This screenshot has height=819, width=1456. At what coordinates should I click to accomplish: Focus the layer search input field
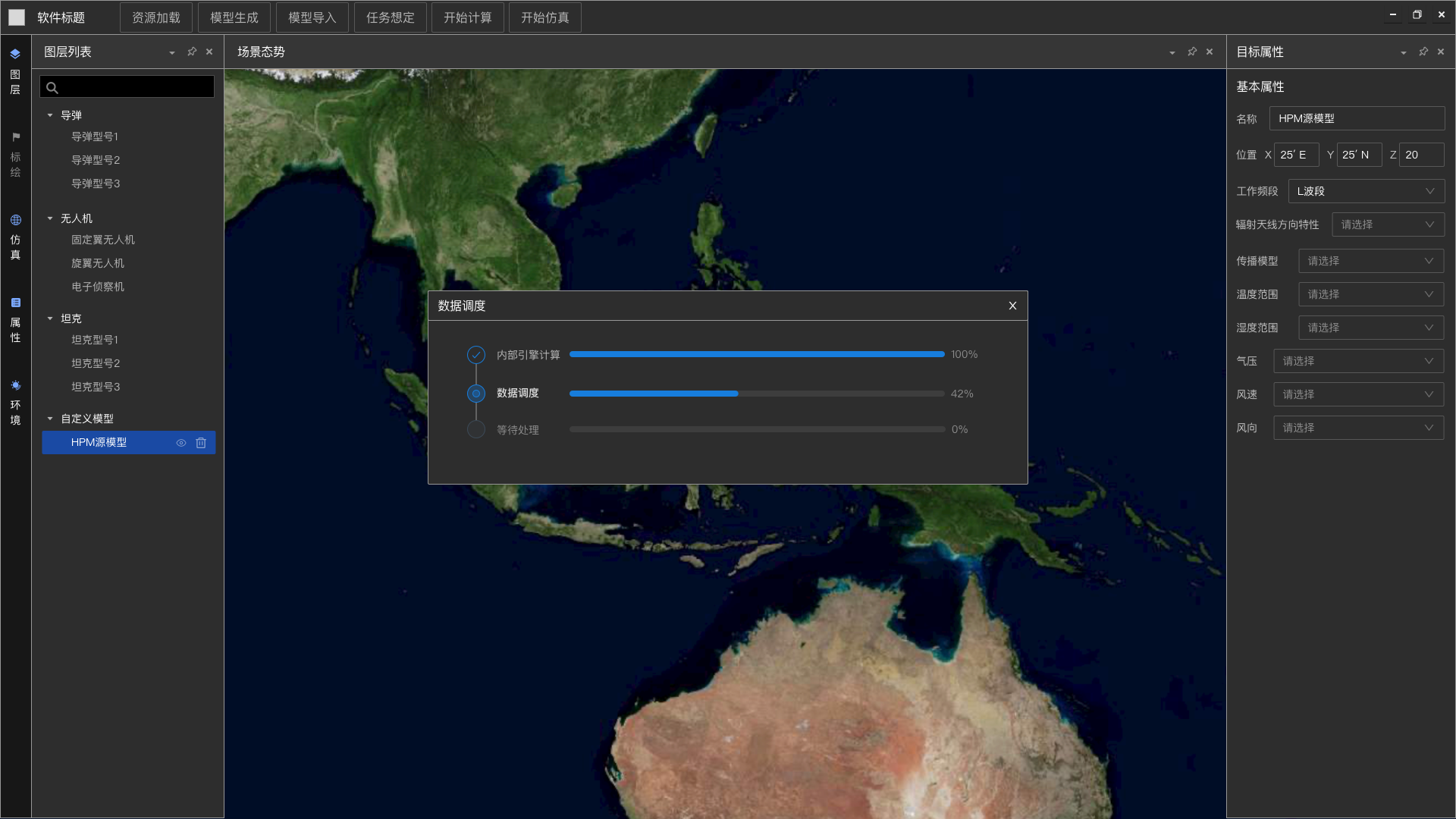(x=127, y=87)
